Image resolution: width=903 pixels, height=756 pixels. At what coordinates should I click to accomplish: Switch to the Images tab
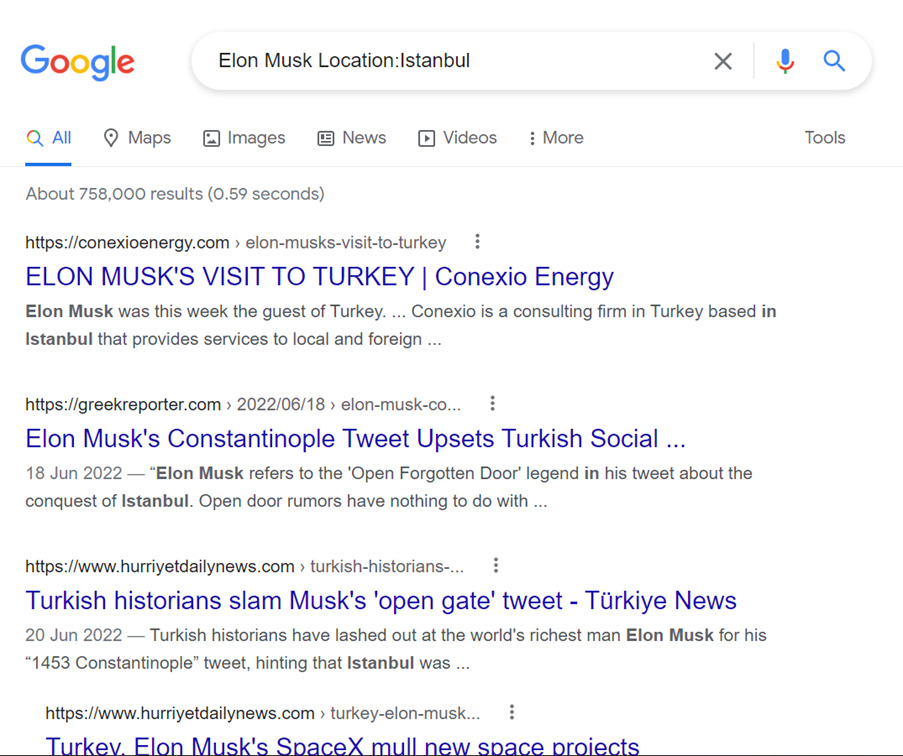[x=244, y=138]
